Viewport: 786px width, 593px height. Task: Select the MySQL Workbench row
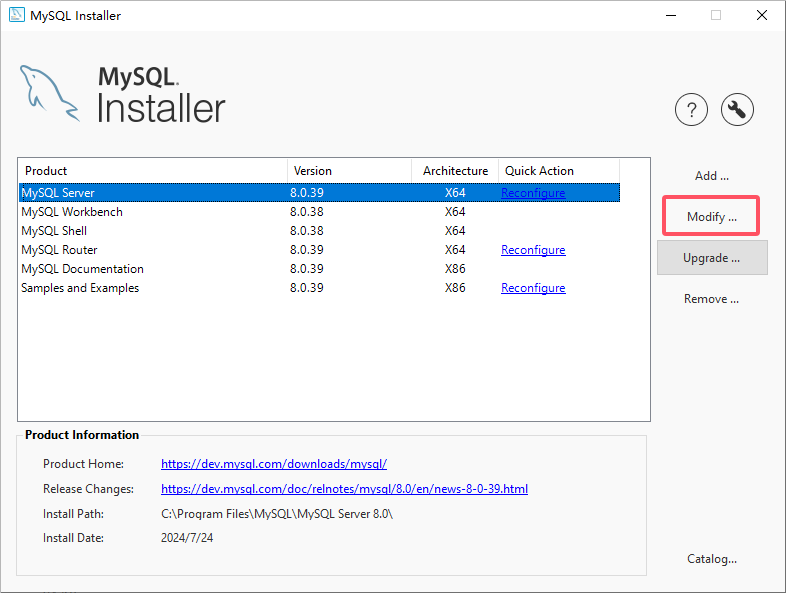(319, 212)
